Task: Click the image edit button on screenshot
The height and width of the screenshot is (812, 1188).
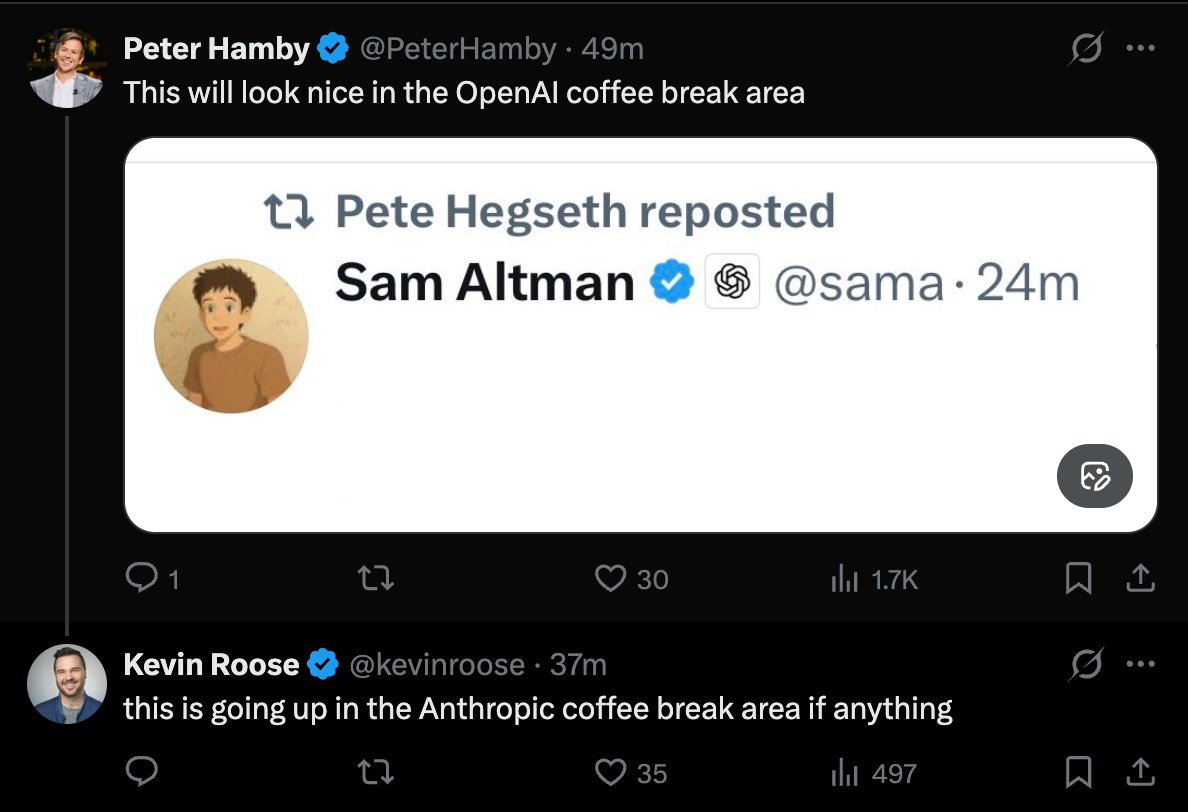Action: [x=1094, y=476]
